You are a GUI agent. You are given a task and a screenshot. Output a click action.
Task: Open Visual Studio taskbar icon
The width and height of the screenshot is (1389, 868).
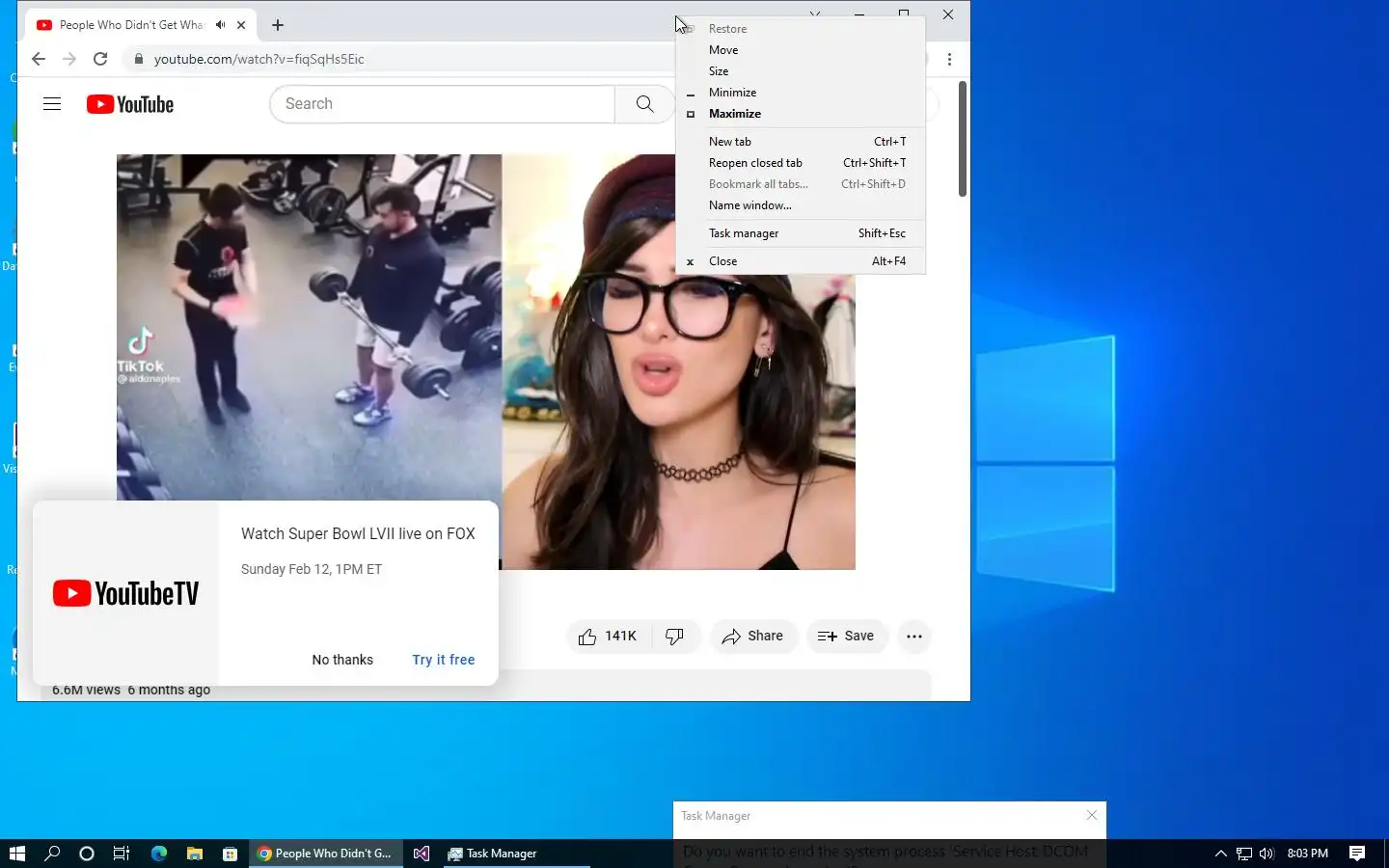pyautogui.click(x=422, y=854)
